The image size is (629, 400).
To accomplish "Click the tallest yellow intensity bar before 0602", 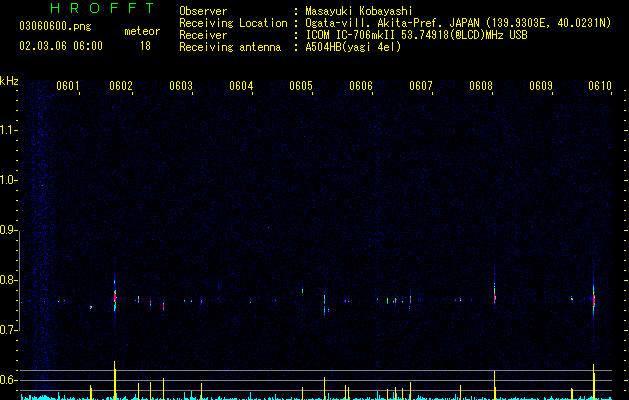I will pos(115,380).
